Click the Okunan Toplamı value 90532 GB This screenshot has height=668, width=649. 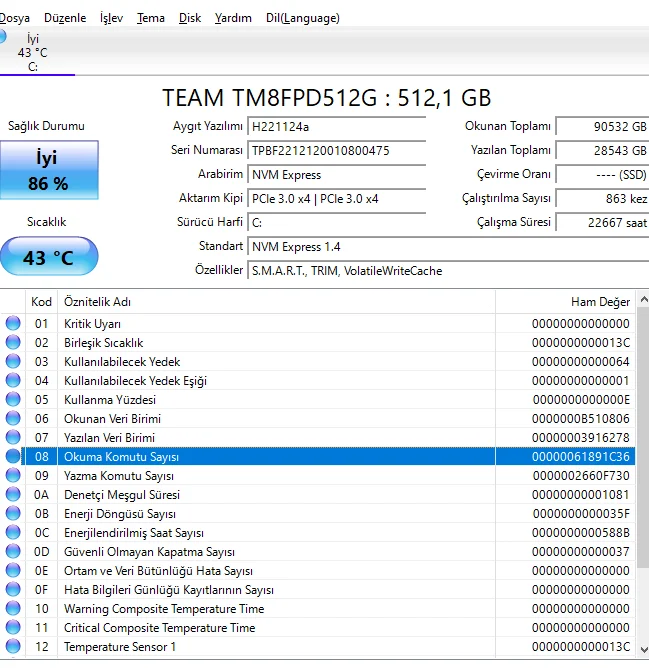point(603,127)
